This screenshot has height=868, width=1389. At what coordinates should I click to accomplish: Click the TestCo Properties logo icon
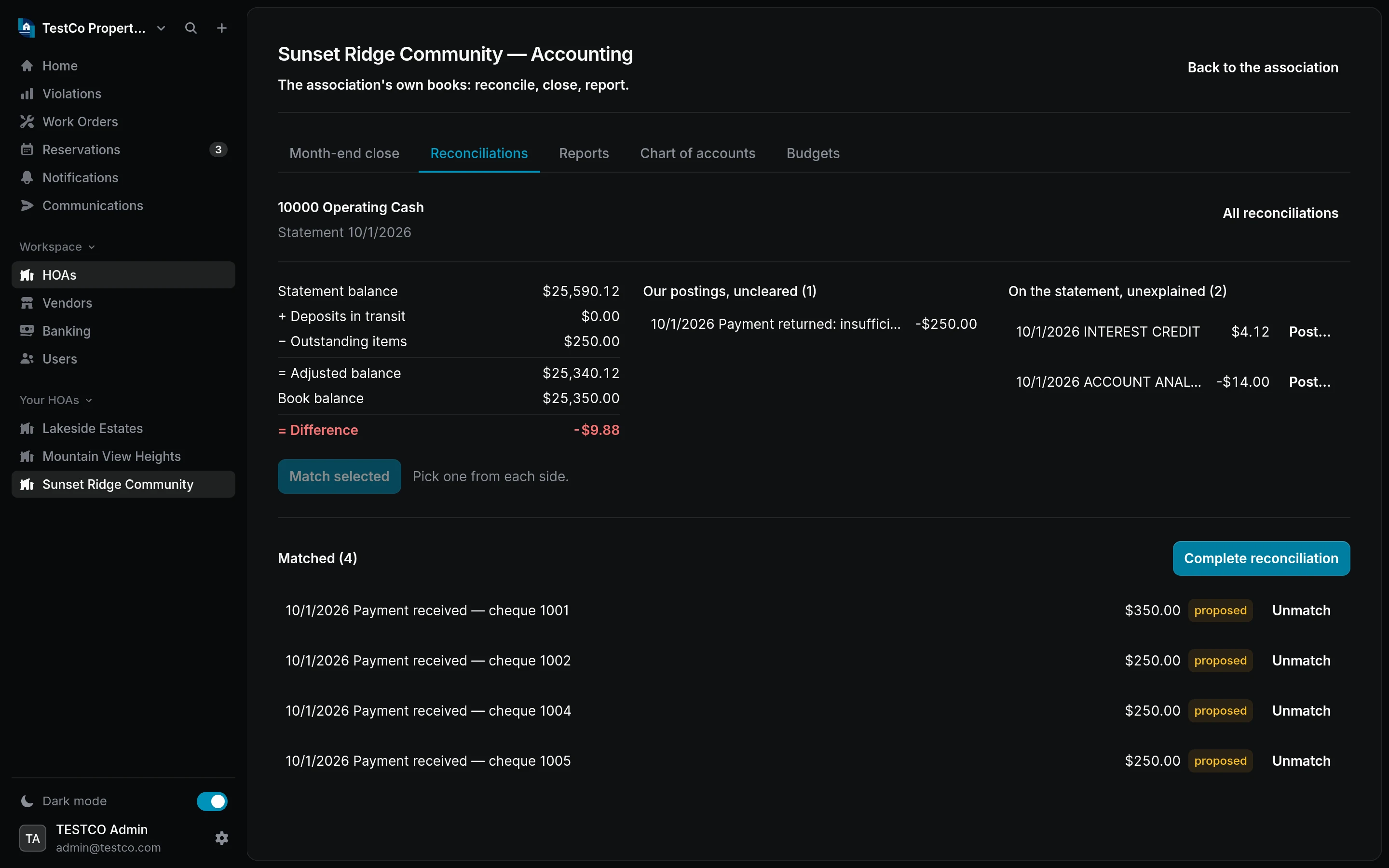click(27, 27)
